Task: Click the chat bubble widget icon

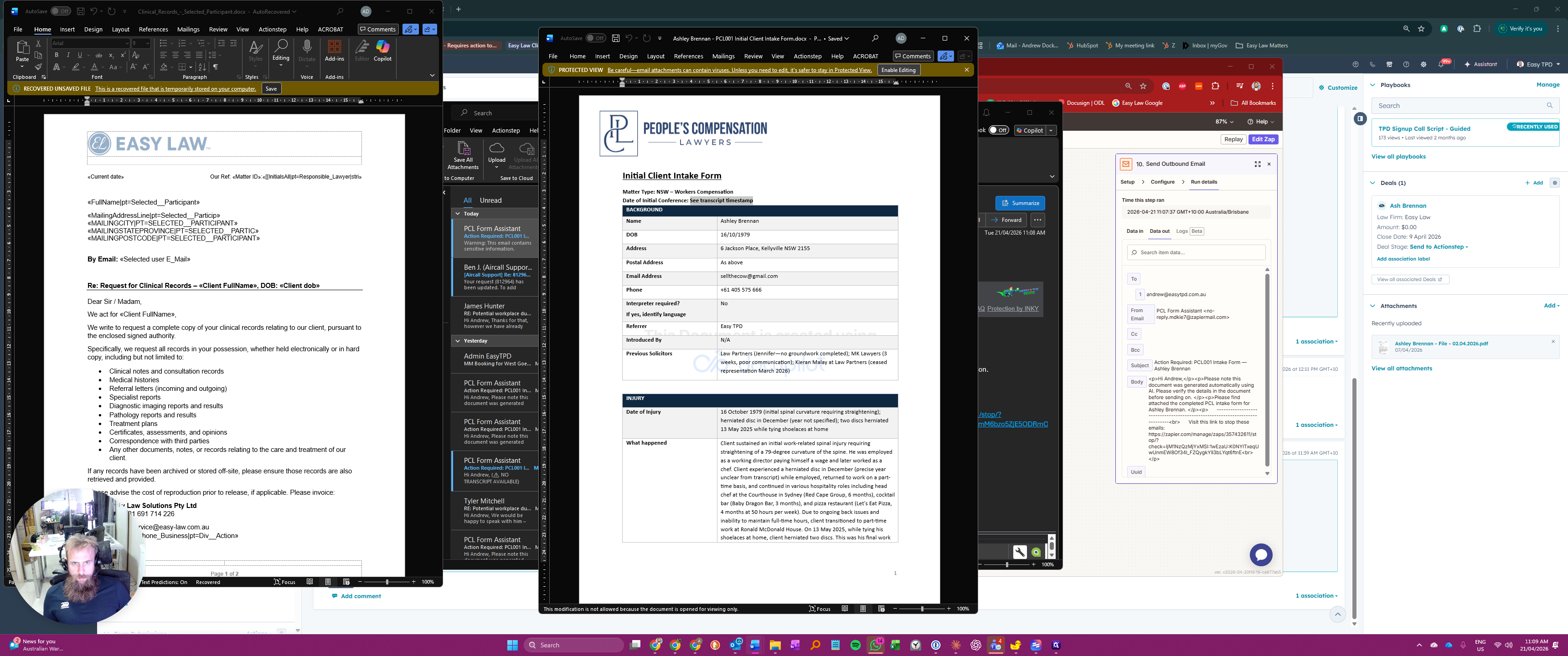Action: click(x=1261, y=554)
